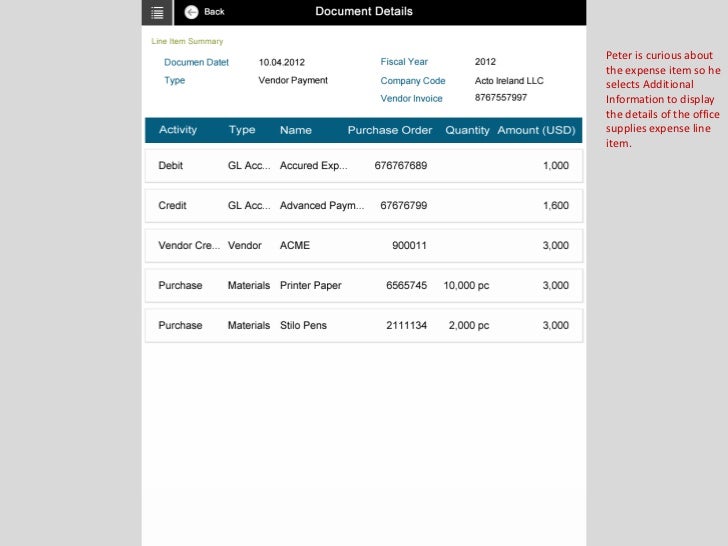
Task: Select purchase order 676767689
Action: coord(401,166)
